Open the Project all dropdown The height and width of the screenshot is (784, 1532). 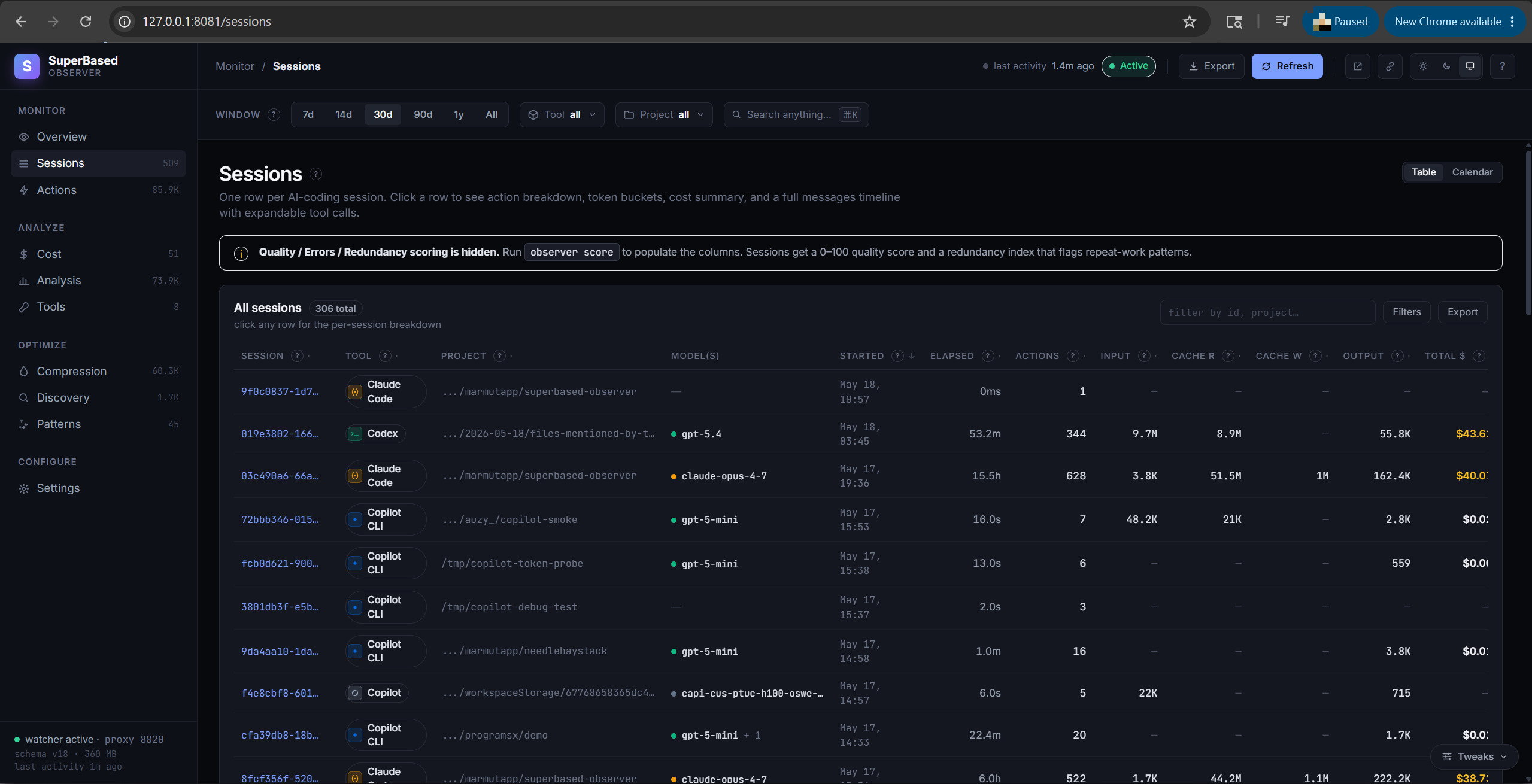(664, 114)
